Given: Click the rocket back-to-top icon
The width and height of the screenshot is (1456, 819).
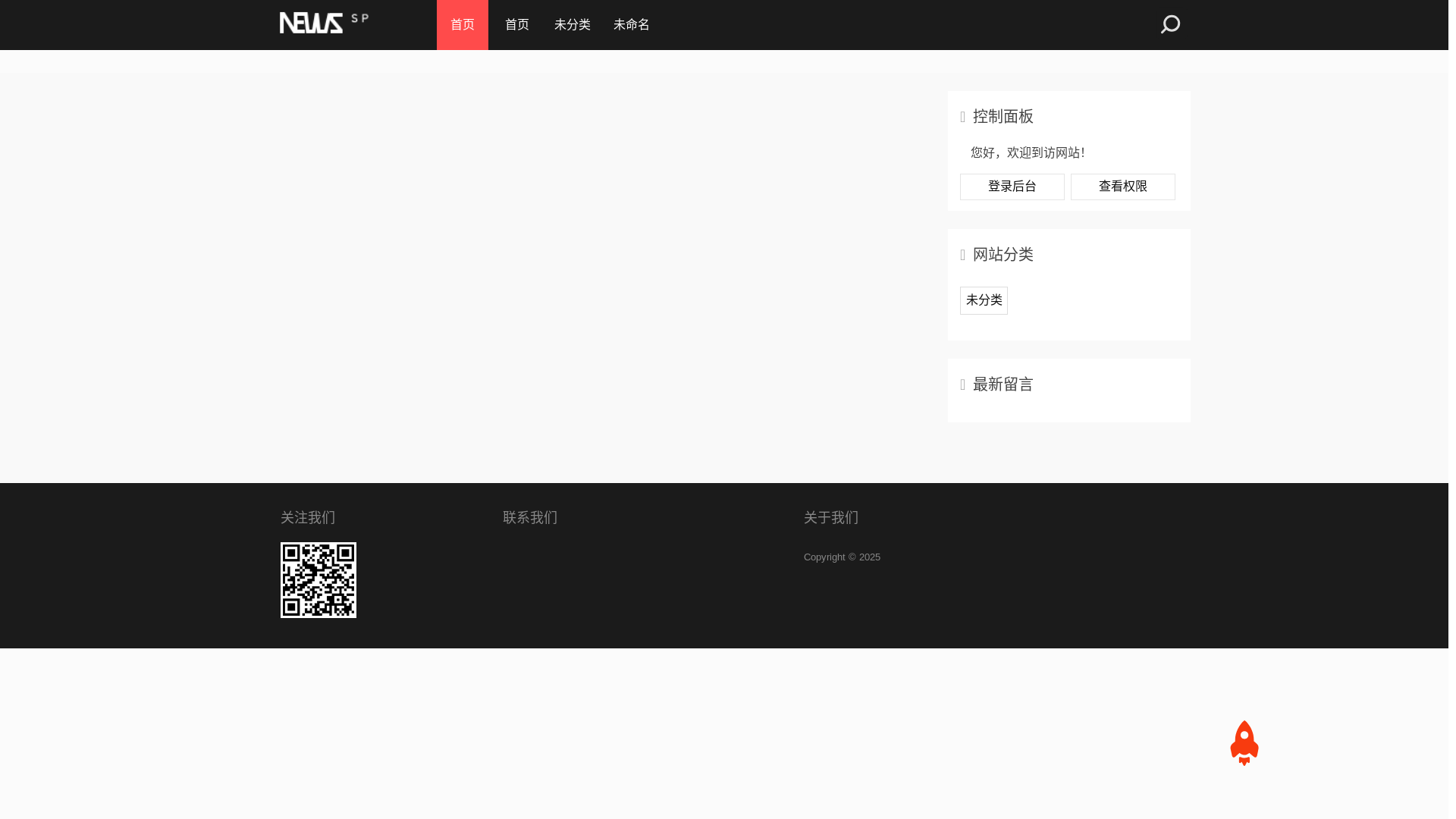Looking at the screenshot, I should point(1244,743).
